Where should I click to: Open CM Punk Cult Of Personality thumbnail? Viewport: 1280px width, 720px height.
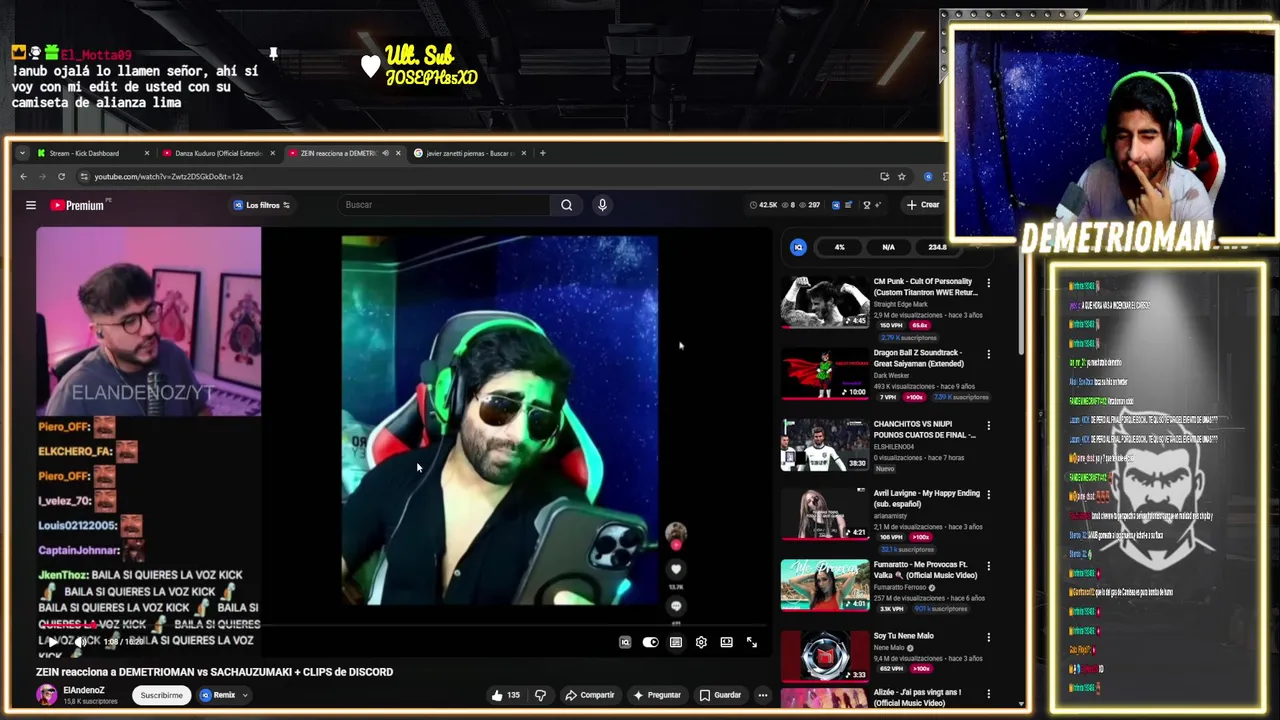pos(825,303)
